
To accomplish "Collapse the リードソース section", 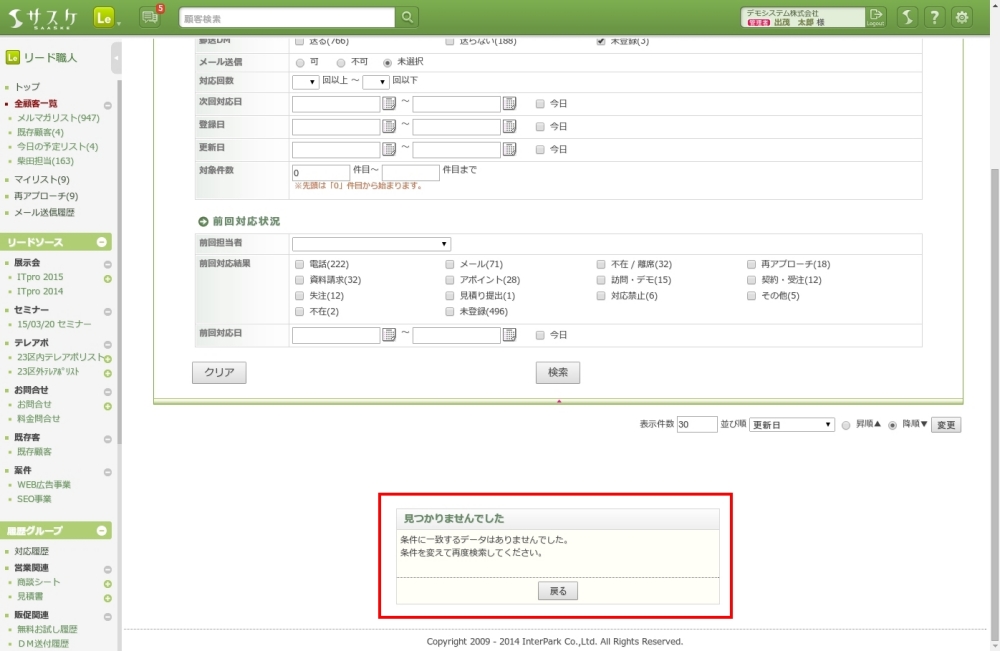I will (101, 242).
